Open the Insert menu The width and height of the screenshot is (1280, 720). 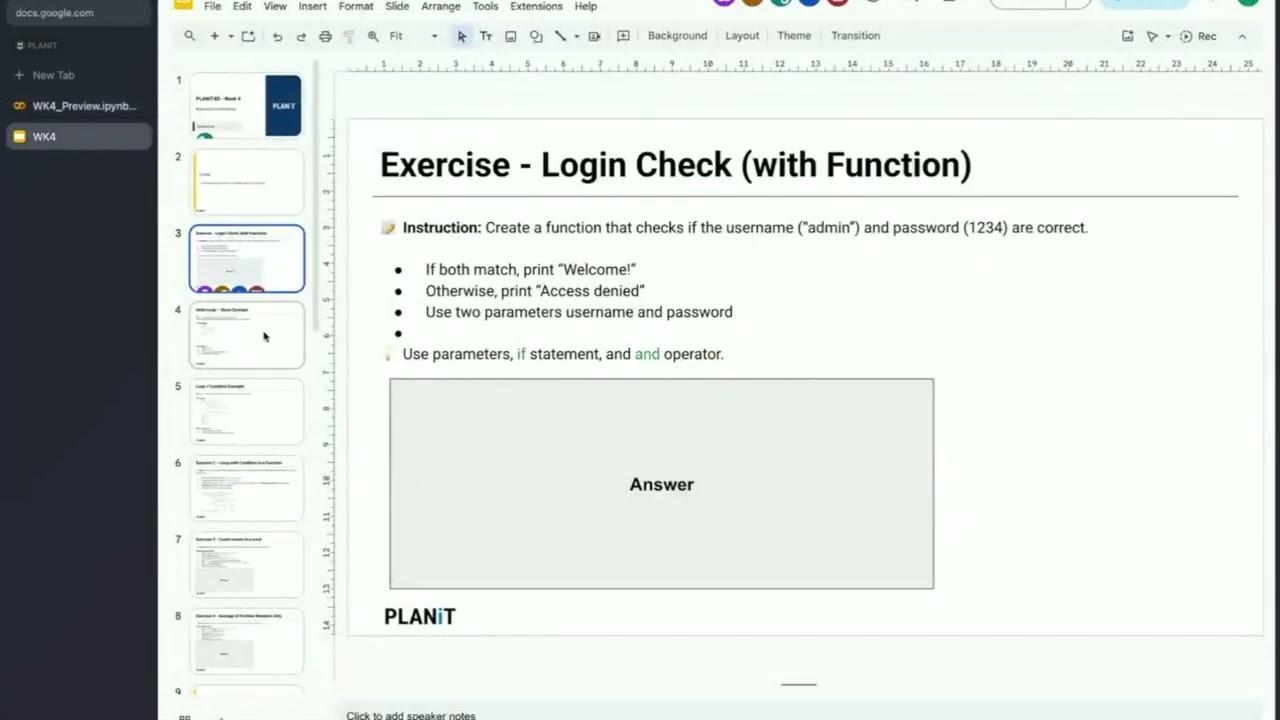tap(312, 6)
